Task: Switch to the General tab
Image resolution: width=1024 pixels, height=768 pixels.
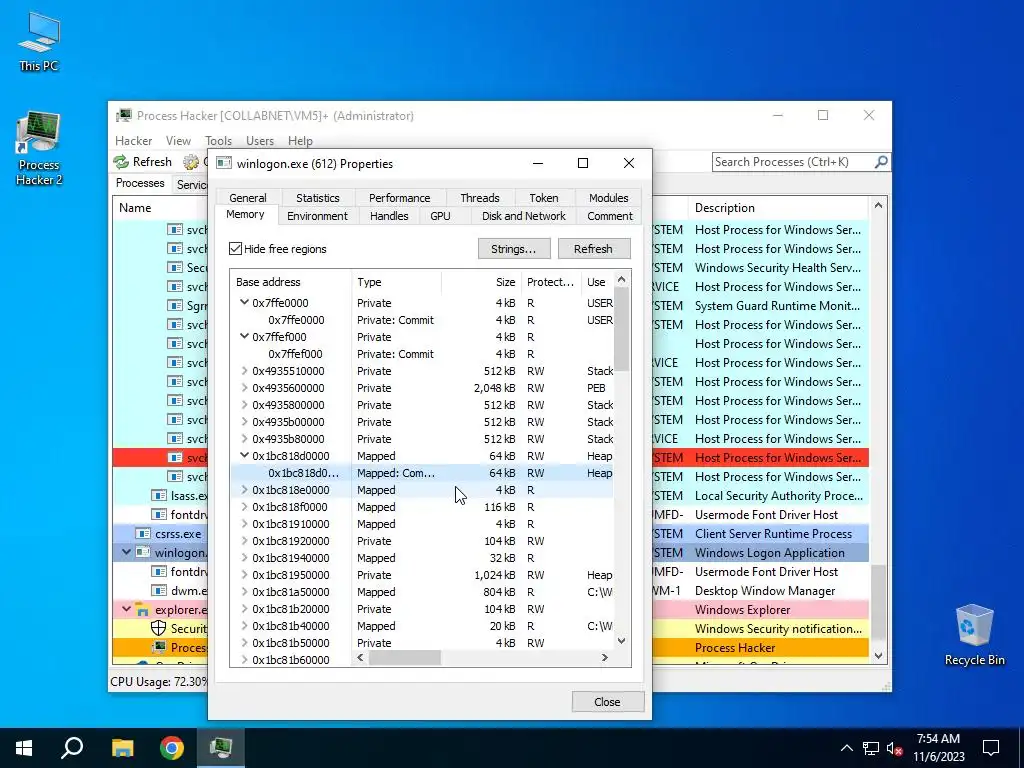Action: pyautogui.click(x=248, y=198)
